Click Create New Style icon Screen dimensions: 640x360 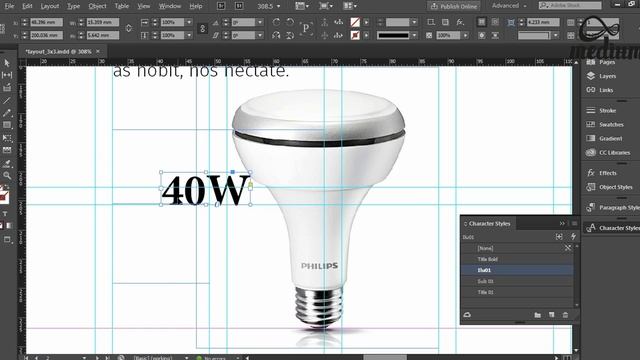(x=551, y=315)
